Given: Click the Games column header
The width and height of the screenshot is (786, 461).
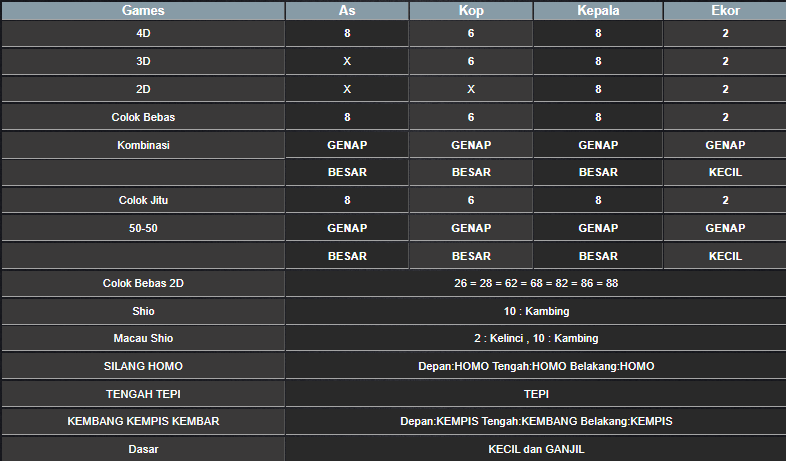Looking at the screenshot, I should tap(143, 11).
